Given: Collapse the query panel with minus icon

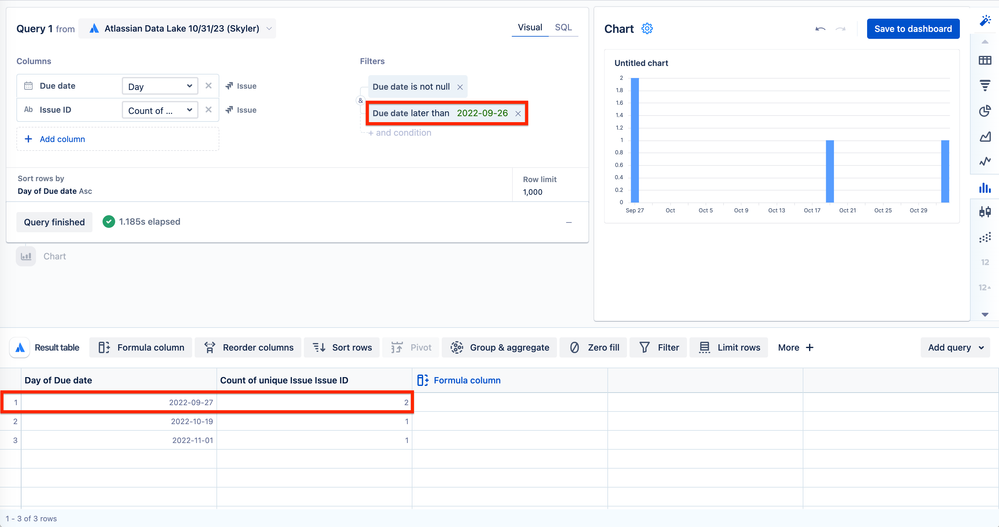Looking at the screenshot, I should [x=569, y=222].
